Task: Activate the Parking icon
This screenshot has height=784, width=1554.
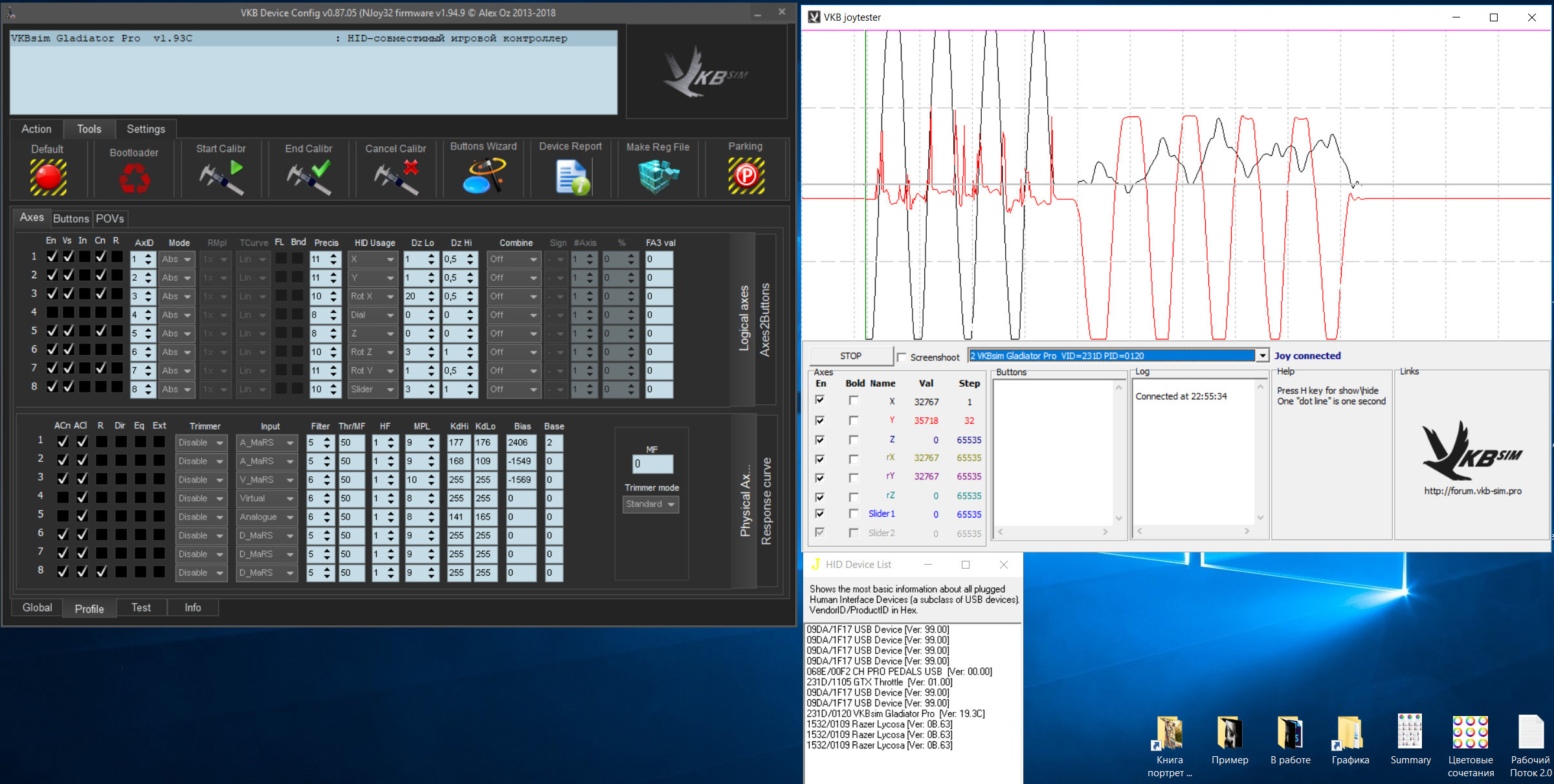Action: click(746, 176)
